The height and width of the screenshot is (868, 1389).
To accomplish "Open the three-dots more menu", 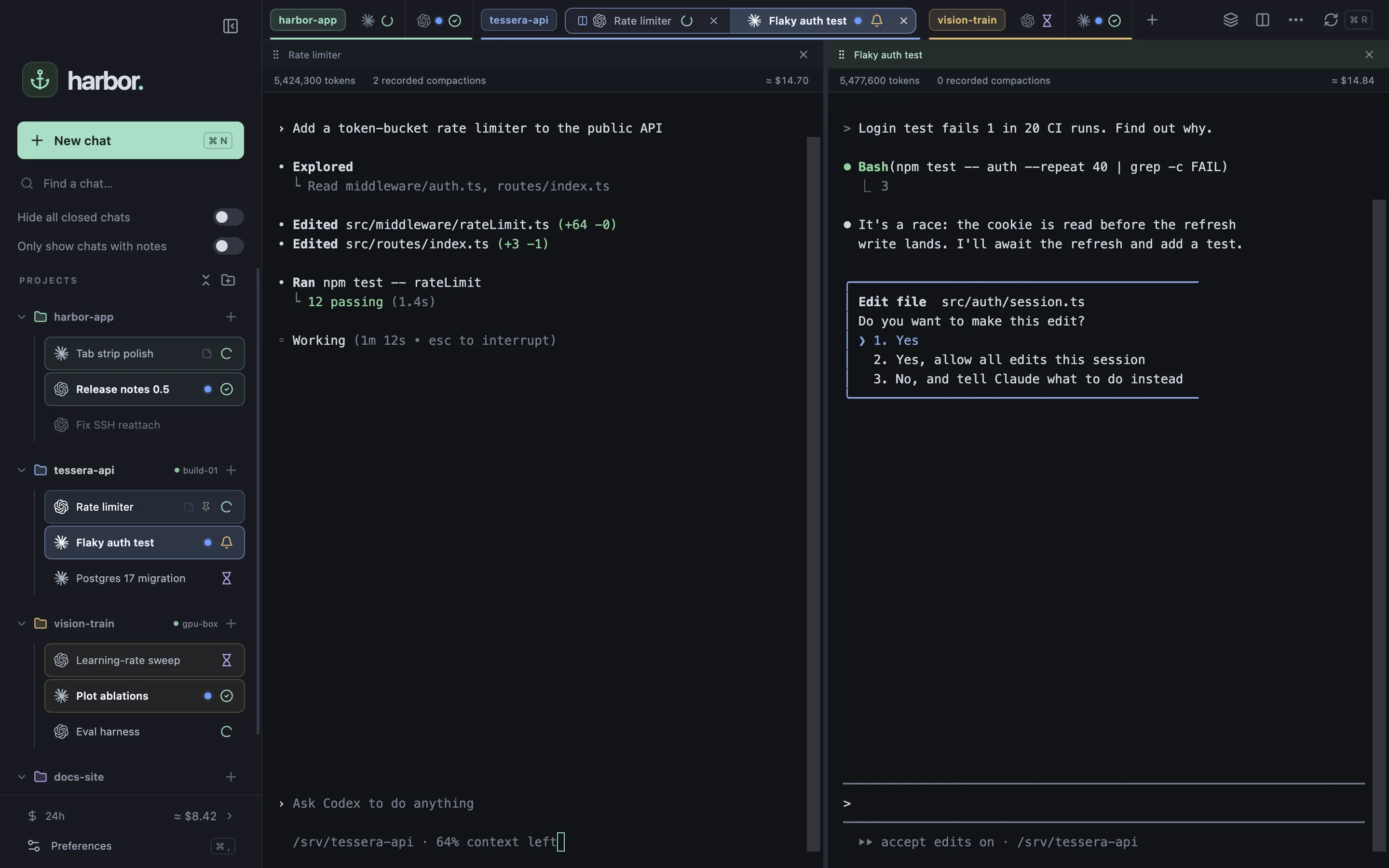I will (x=1295, y=20).
